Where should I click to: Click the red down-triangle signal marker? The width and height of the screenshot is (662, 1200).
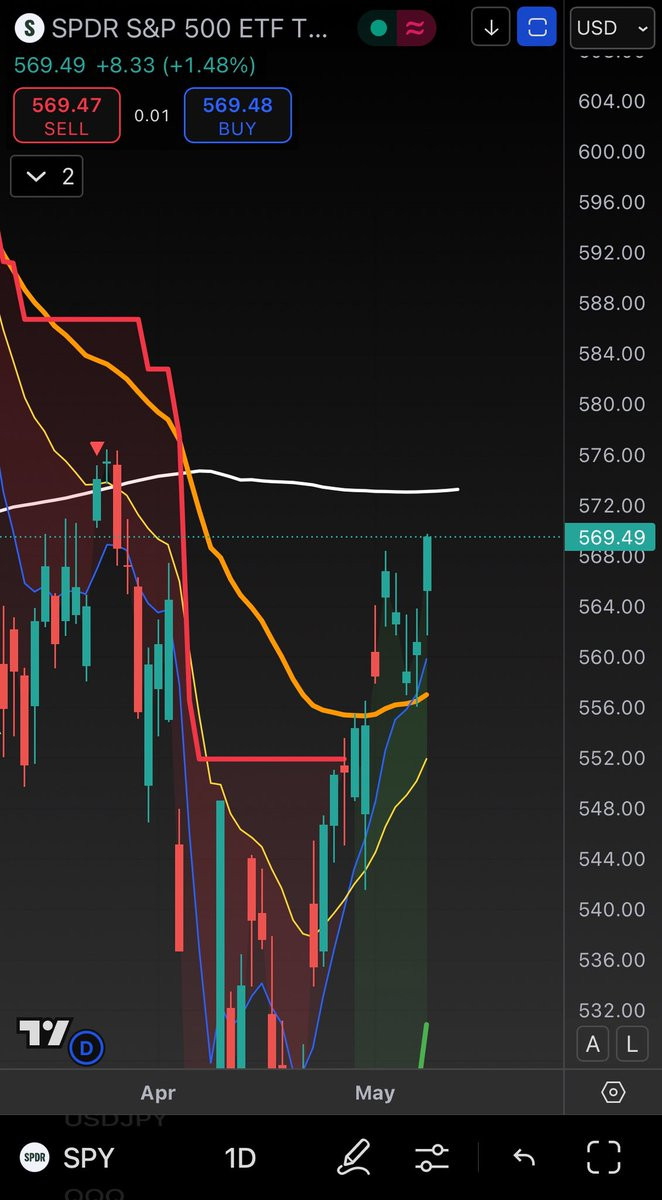(97, 448)
